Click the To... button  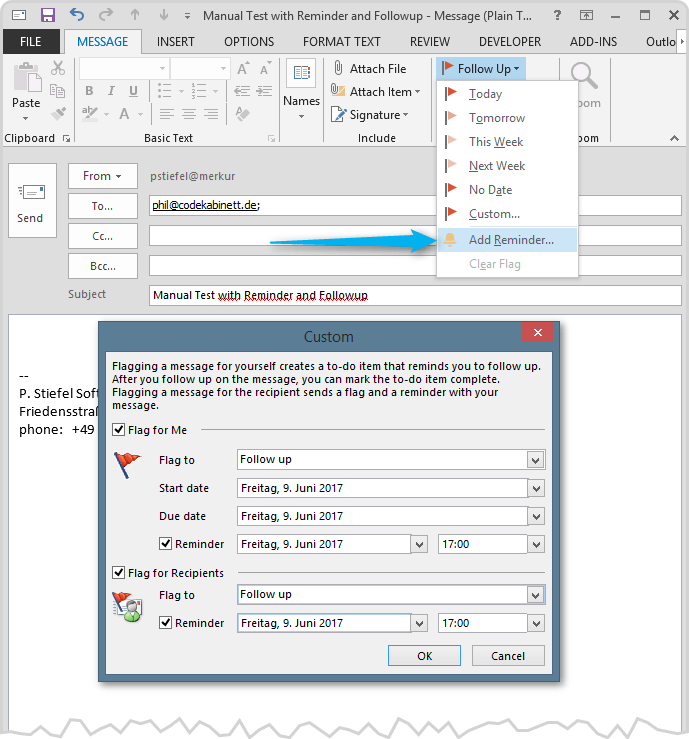tap(103, 206)
